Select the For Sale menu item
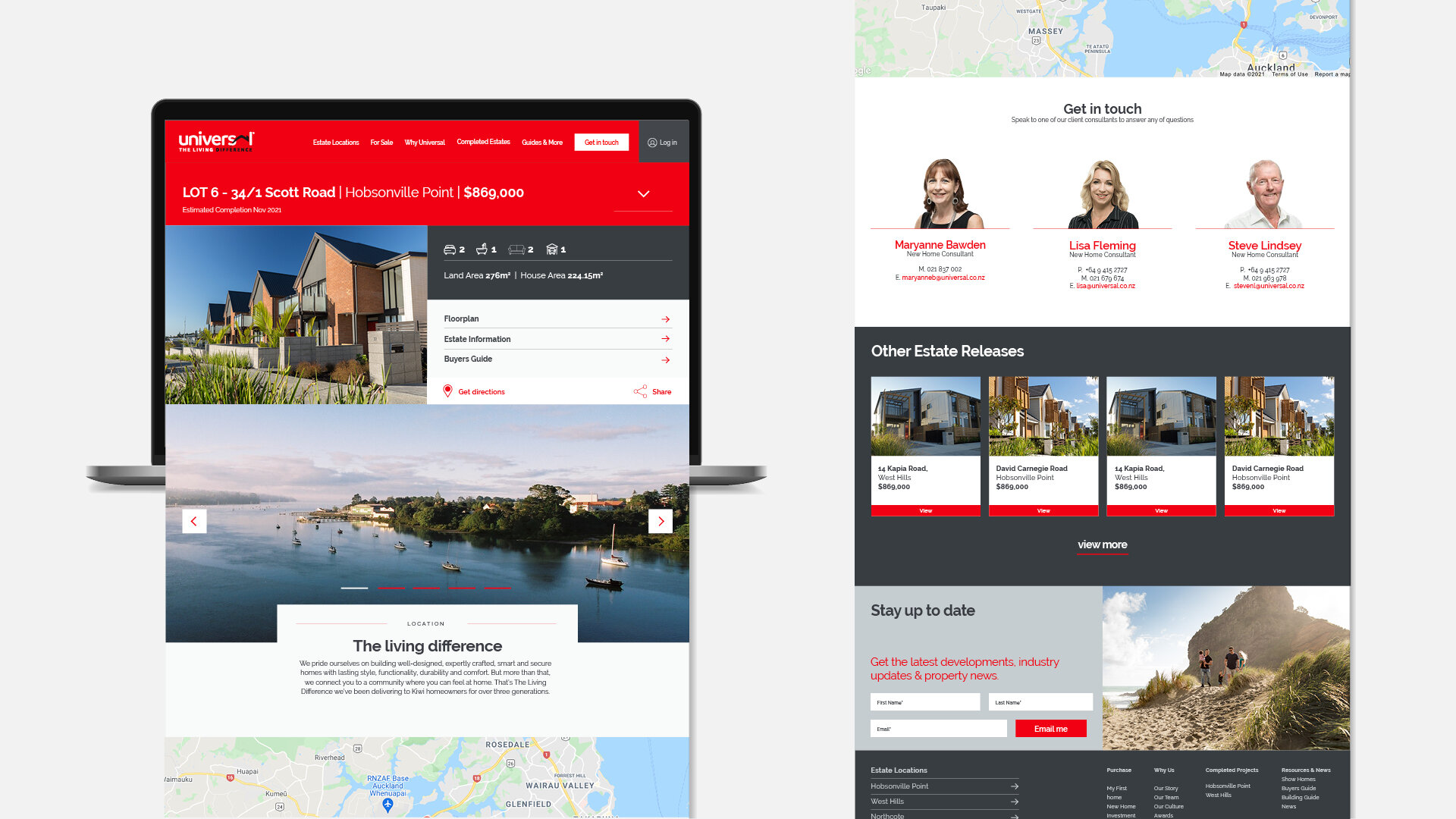Viewport: 1456px width, 819px height. click(x=382, y=142)
